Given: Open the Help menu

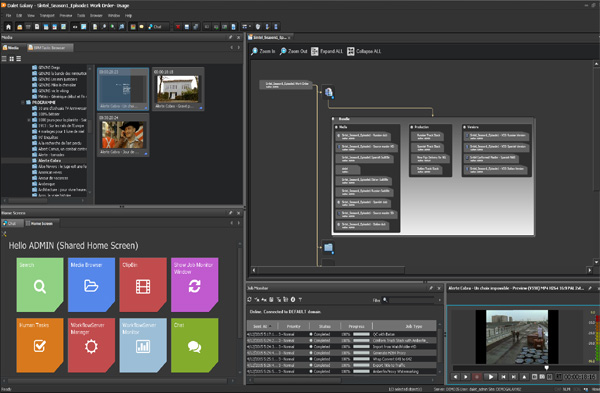Looking at the screenshot, I should [x=129, y=16].
